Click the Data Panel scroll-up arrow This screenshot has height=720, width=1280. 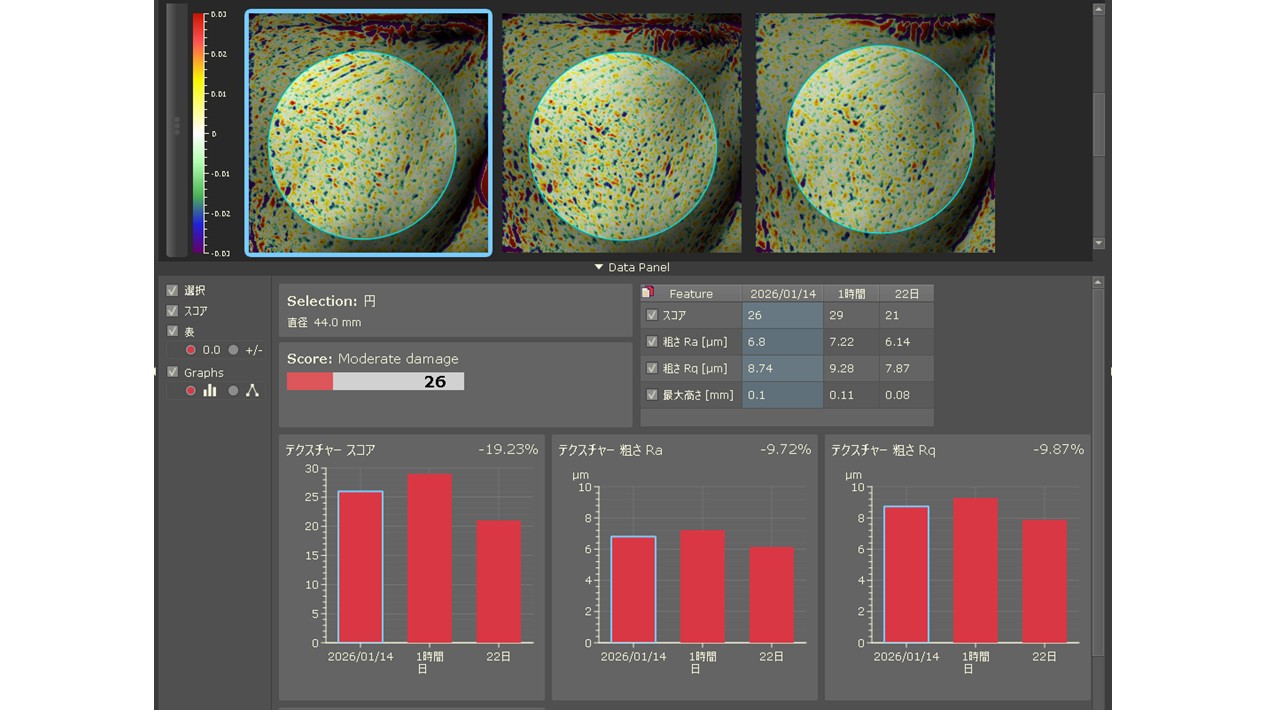pos(1099,283)
